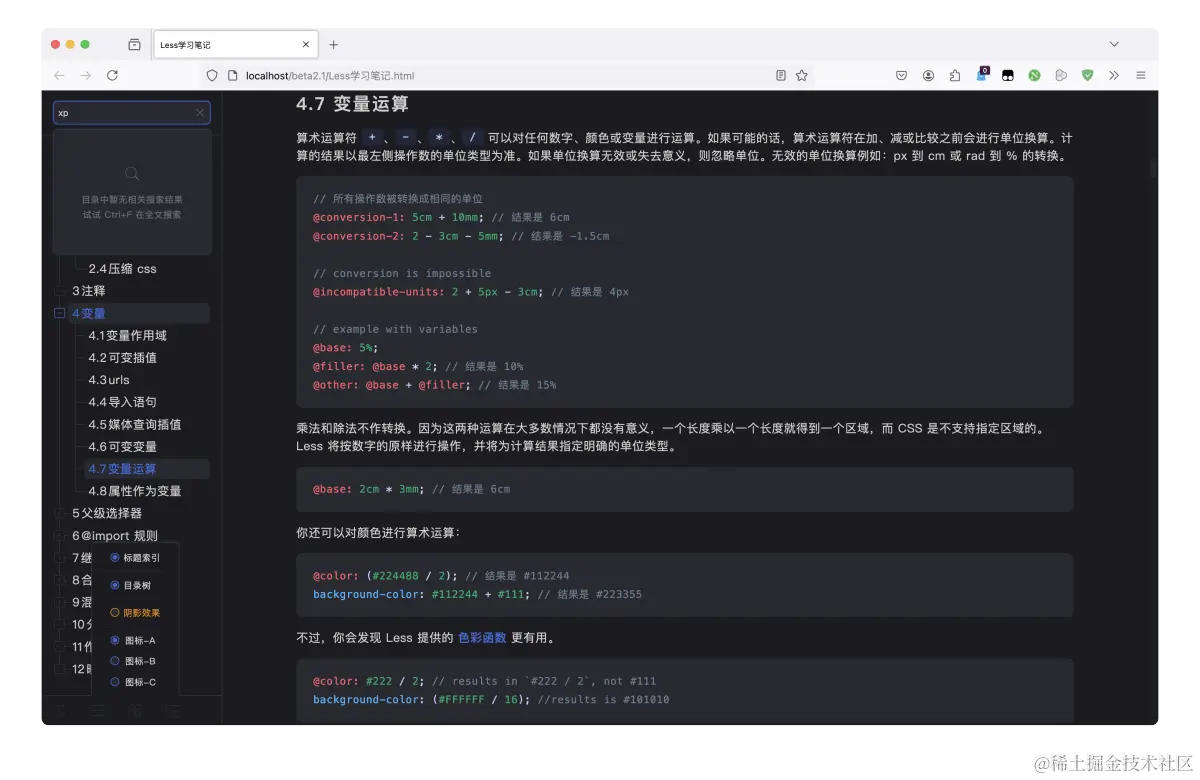Clear the sidebar search box with the X
Image resolution: width=1200 pixels, height=780 pixels.
(199, 112)
